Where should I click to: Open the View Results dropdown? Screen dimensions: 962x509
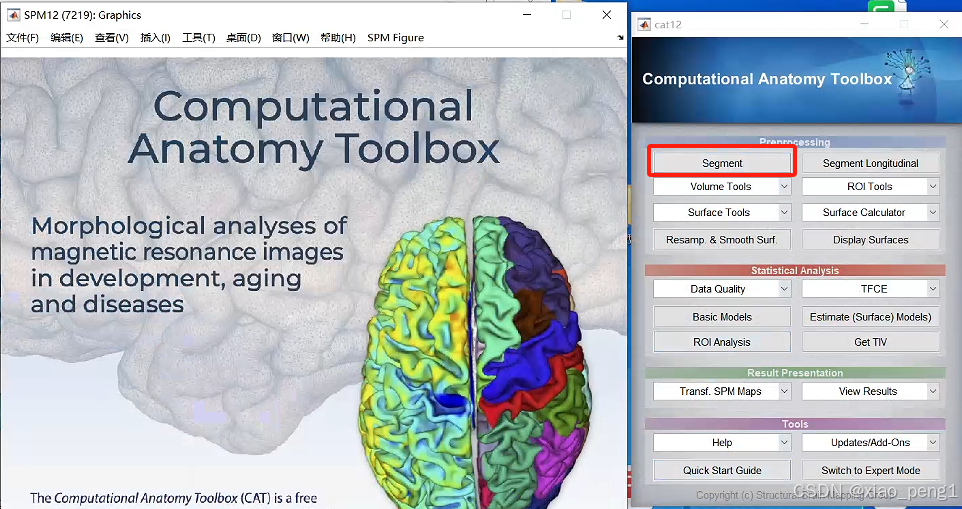tap(871, 391)
